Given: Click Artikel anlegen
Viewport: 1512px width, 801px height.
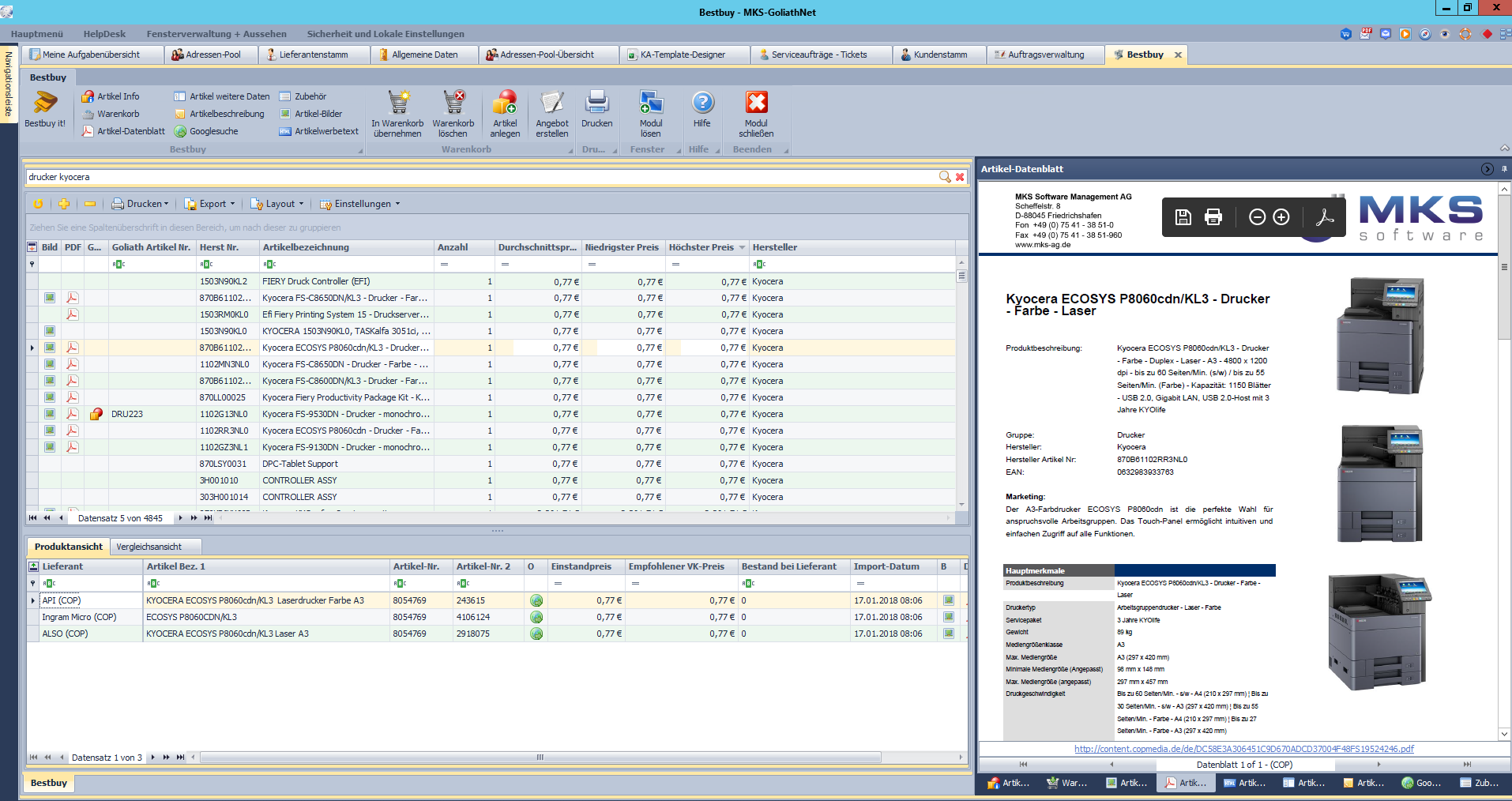Looking at the screenshot, I should (505, 114).
